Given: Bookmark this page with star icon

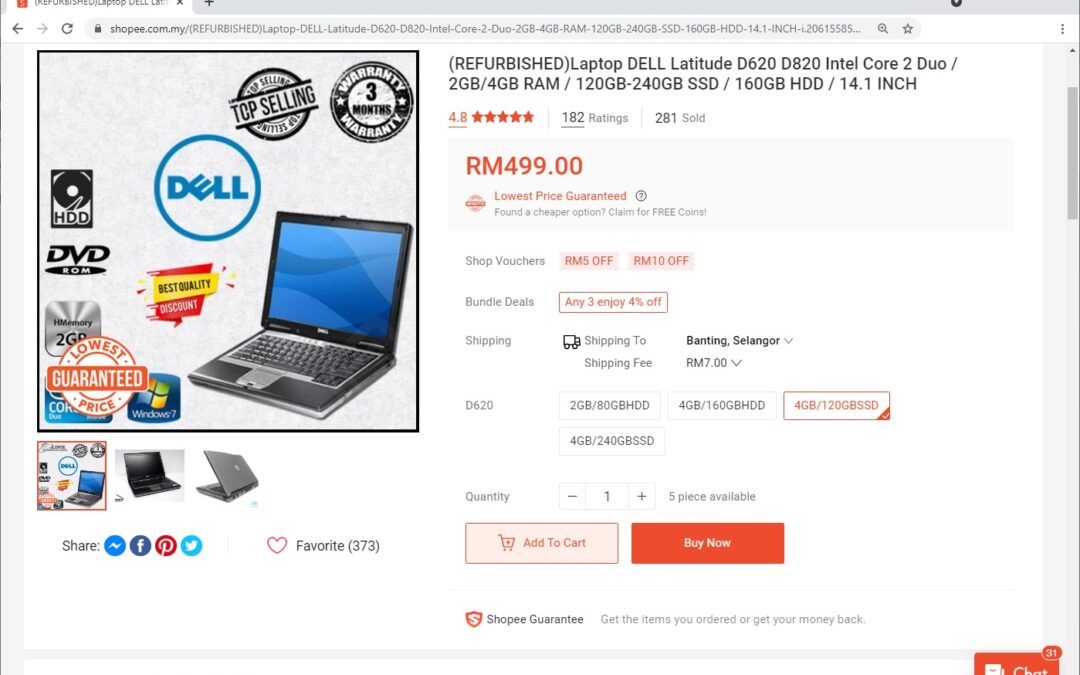Looking at the screenshot, I should (908, 29).
